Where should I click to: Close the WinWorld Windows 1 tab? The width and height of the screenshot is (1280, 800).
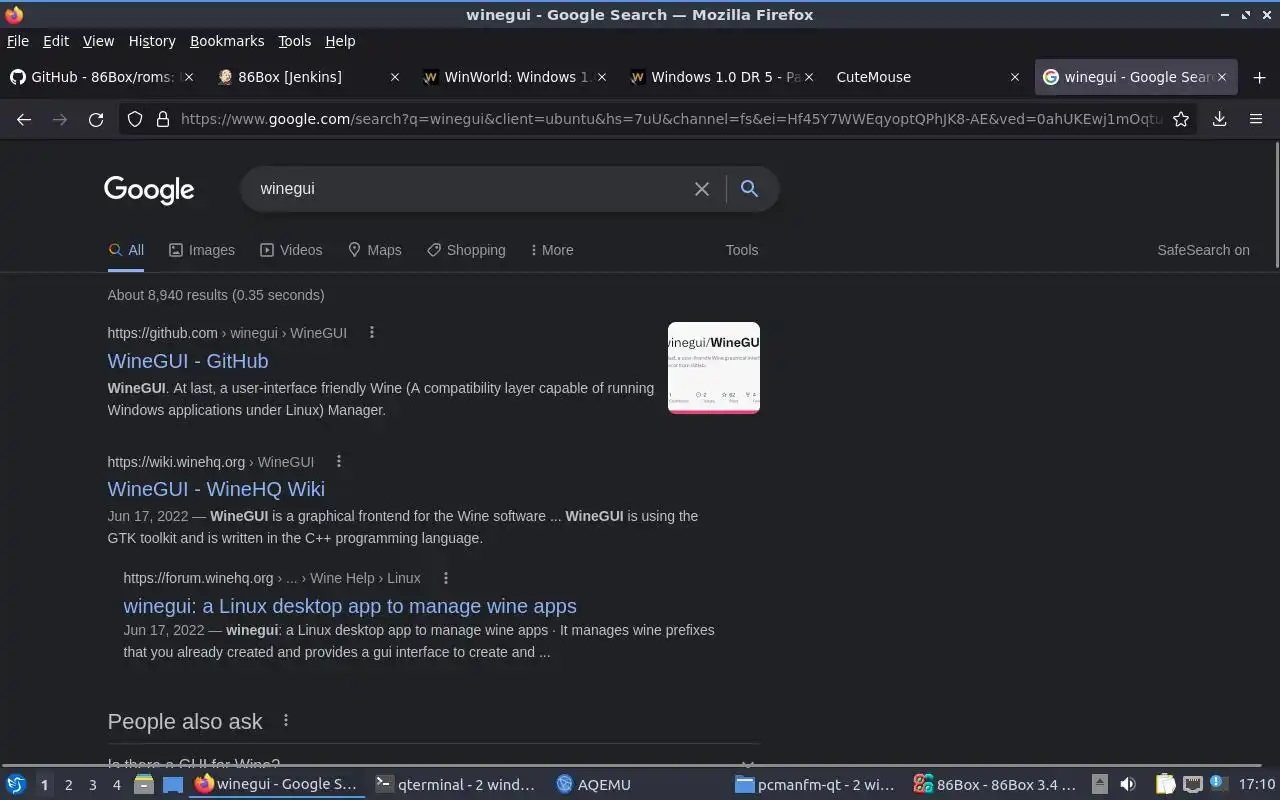(601, 77)
